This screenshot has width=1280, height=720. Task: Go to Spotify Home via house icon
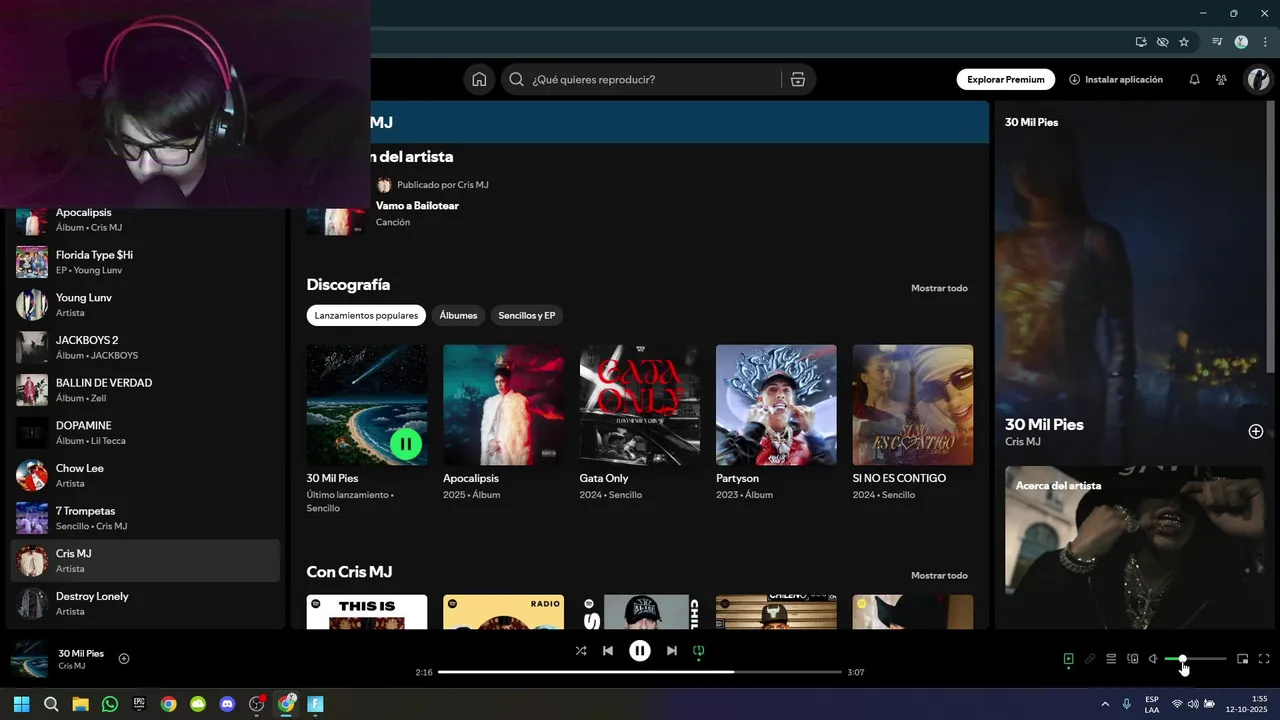[479, 79]
